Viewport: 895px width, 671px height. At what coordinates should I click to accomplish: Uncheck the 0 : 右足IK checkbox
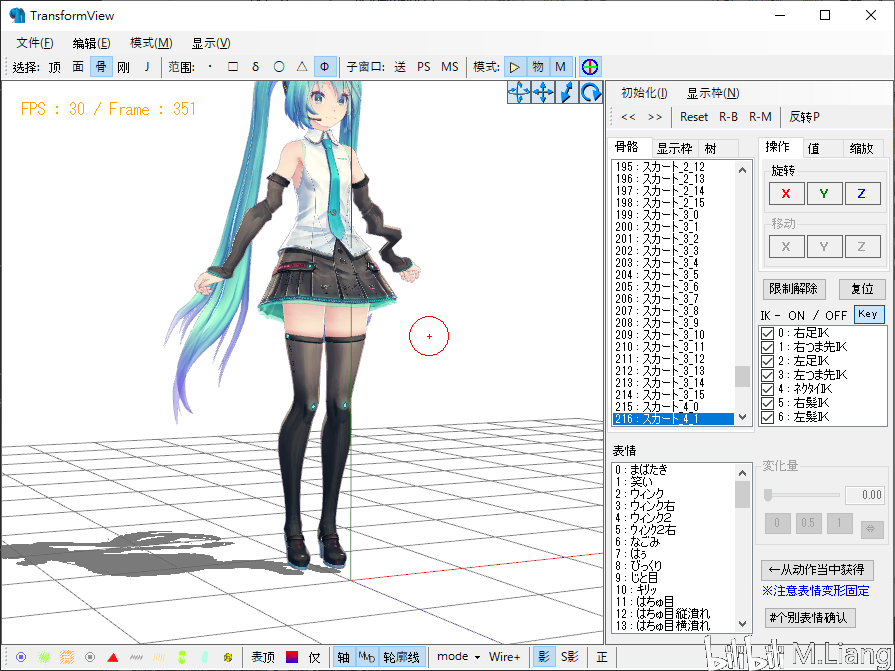click(768, 333)
